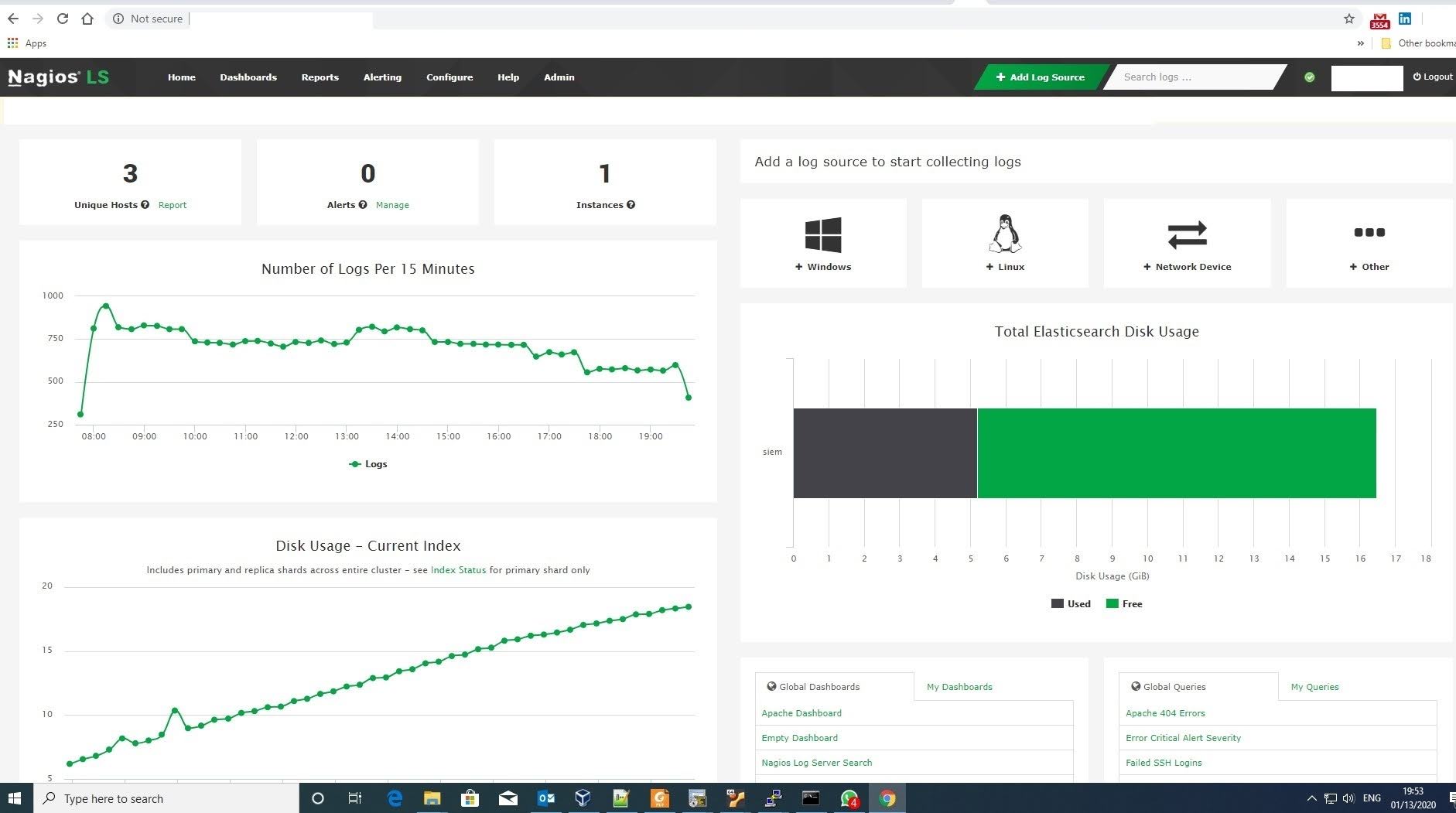Toggle the Used series in disk legend
This screenshot has height=813, width=1456.
pyautogui.click(x=1071, y=604)
